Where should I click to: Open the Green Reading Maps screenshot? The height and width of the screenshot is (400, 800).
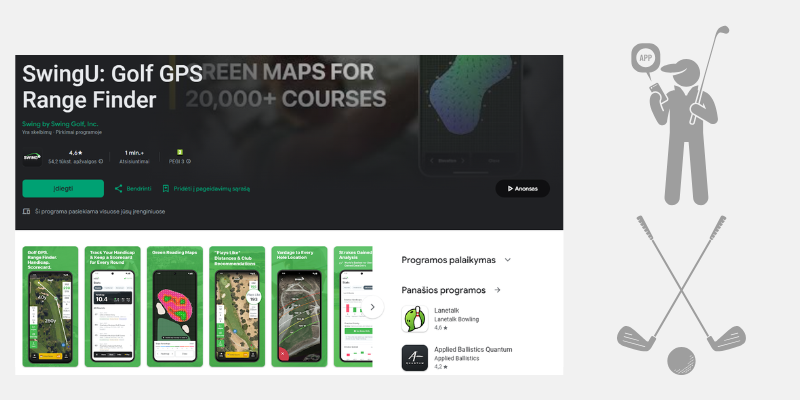174,307
